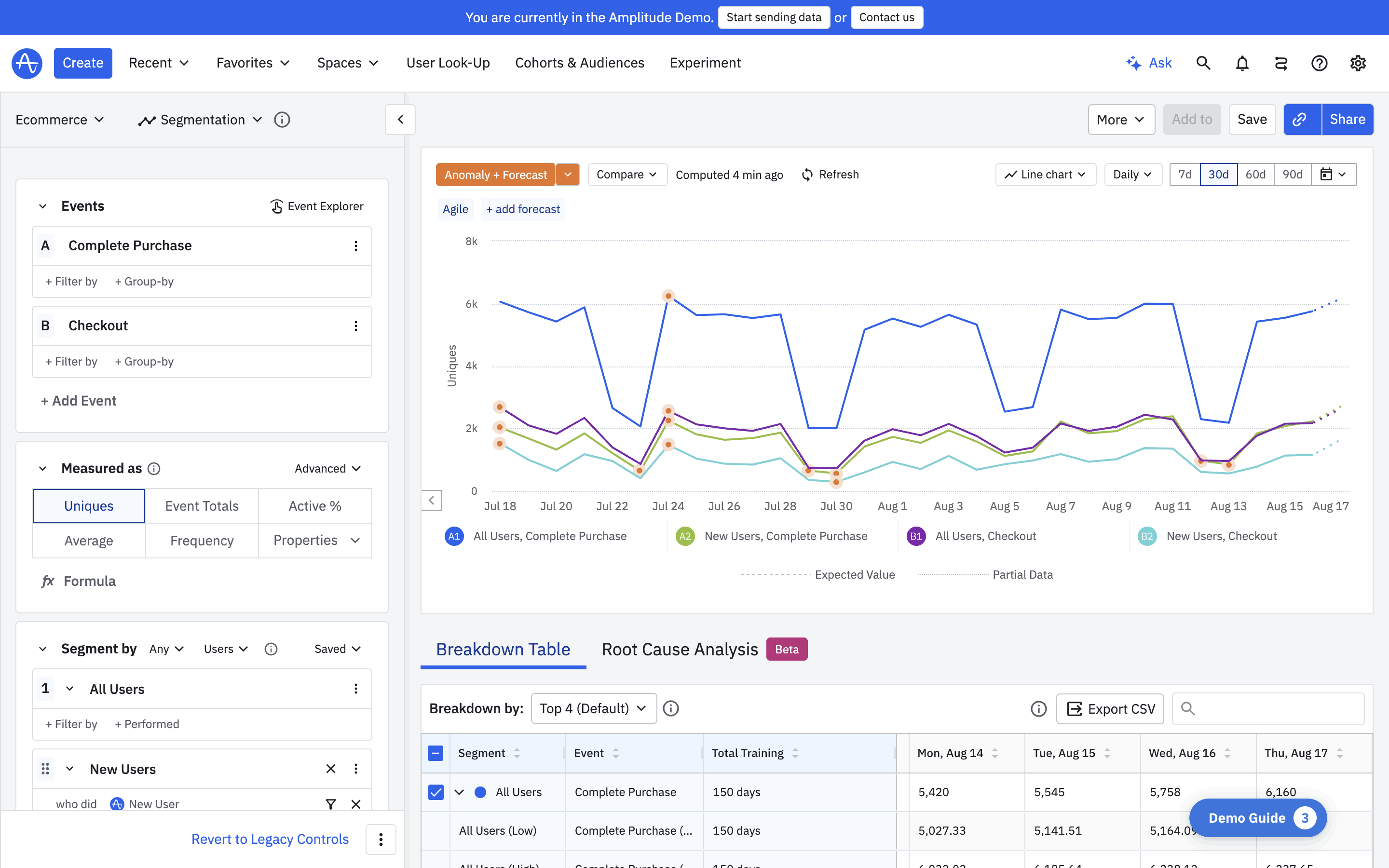Screen dimensions: 1389x868
Task: Collapse the Events section chevron
Action: pyautogui.click(x=42, y=206)
